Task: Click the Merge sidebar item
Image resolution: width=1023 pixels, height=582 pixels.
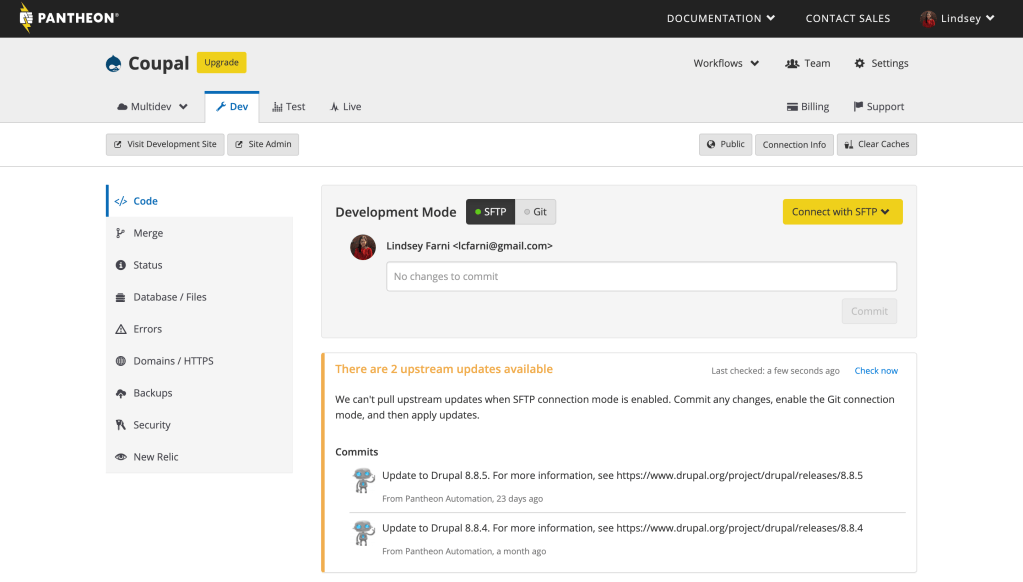Action: (147, 233)
